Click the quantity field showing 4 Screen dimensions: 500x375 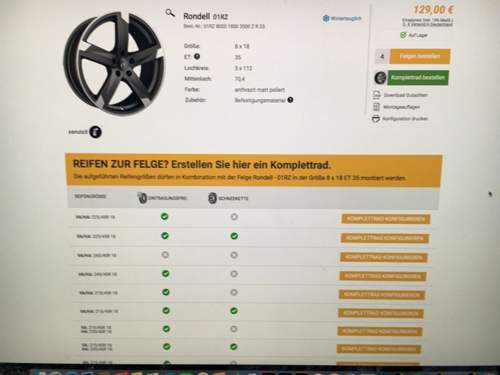pyautogui.click(x=382, y=56)
